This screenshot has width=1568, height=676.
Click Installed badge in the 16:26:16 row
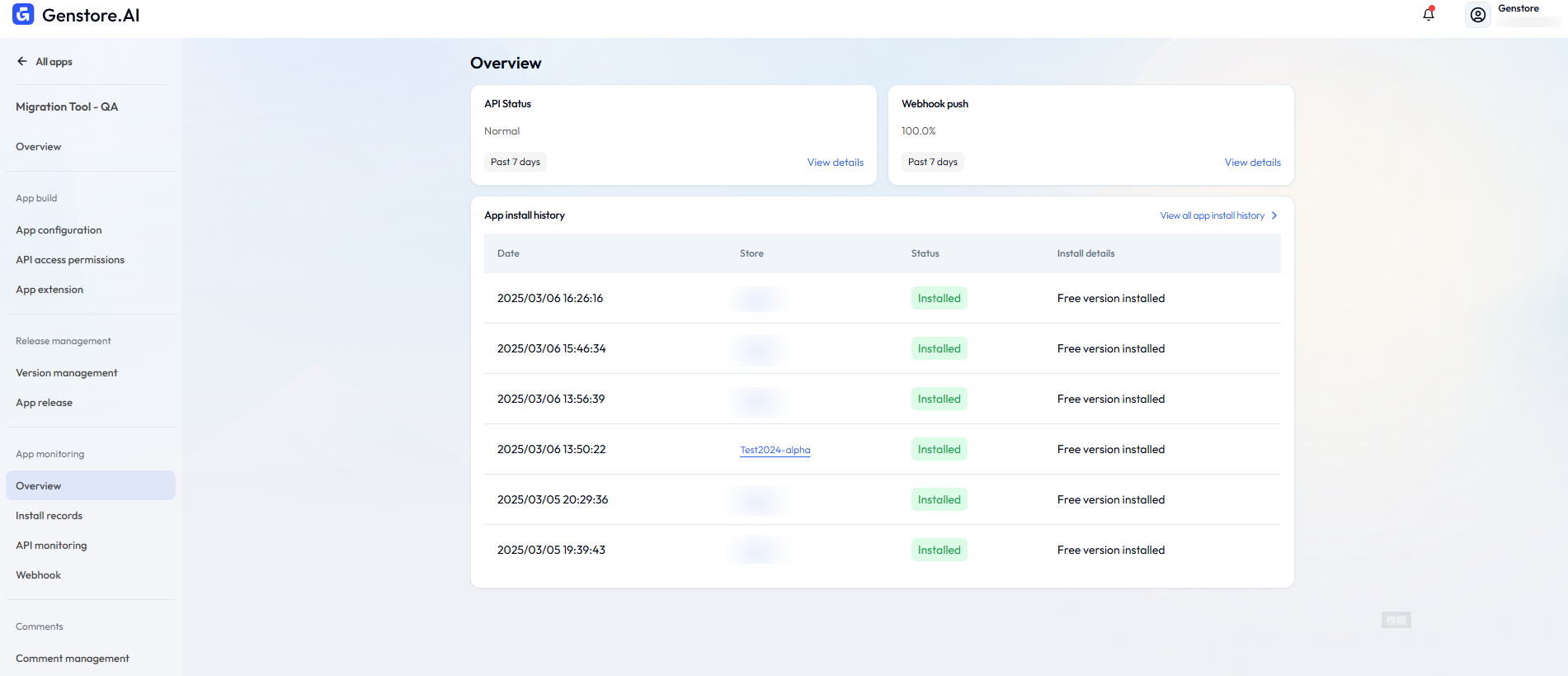939,298
